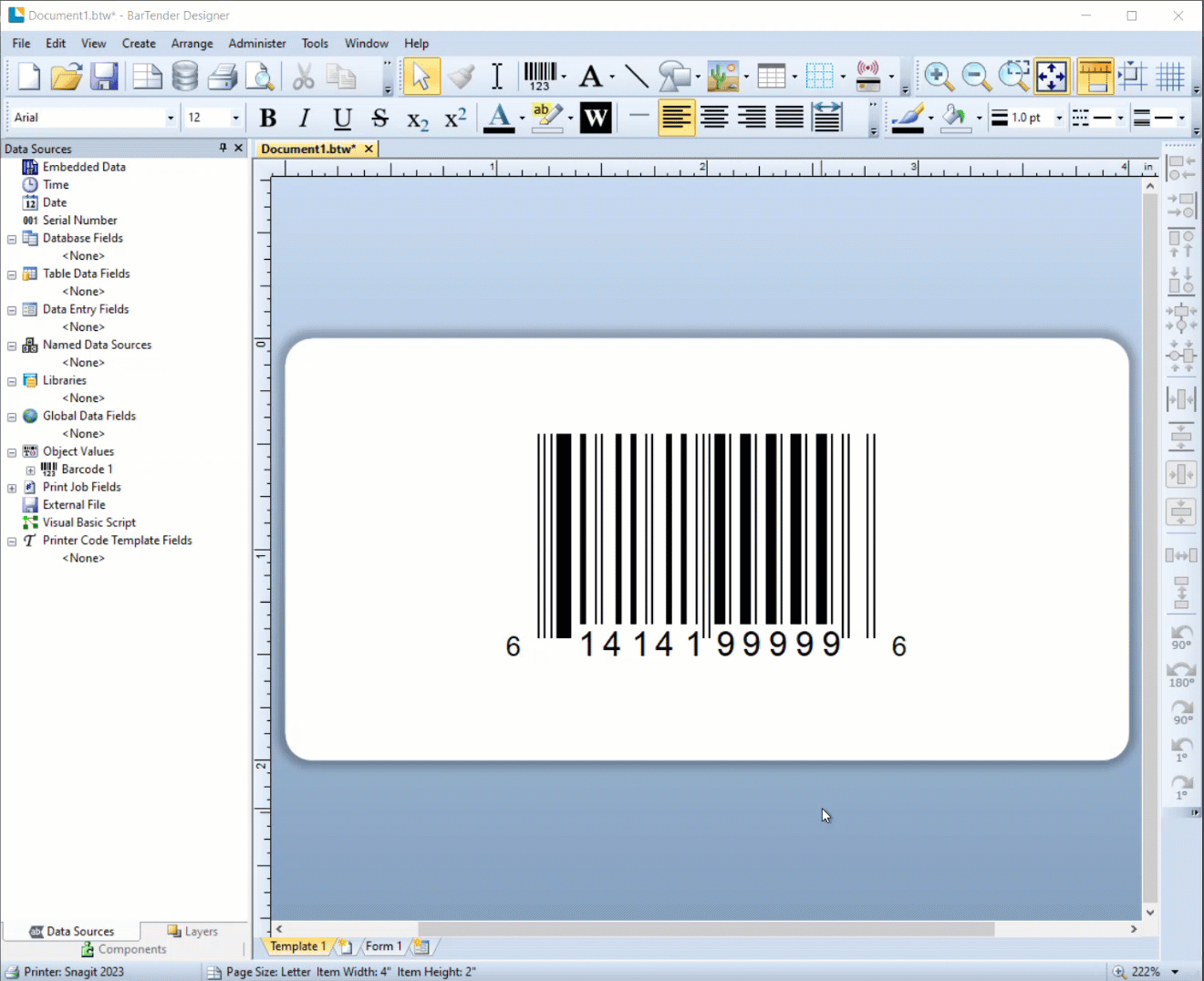Expand the Print Job Fields node
The height and width of the screenshot is (981, 1204).
point(12,488)
